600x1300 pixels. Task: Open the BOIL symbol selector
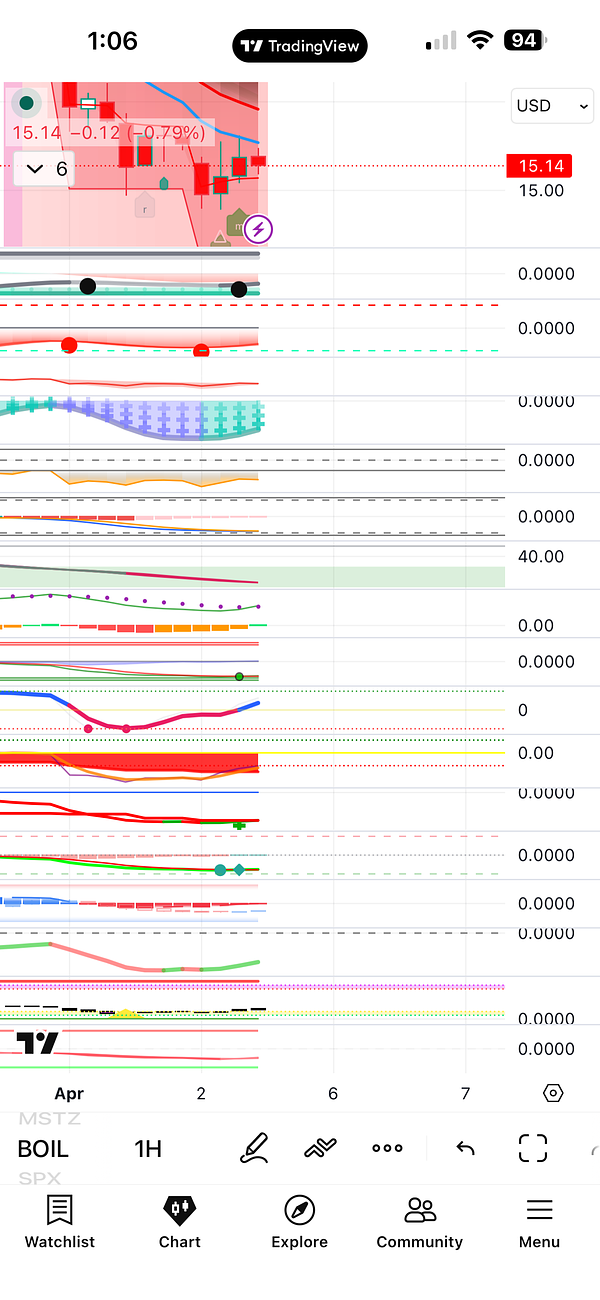point(43,1149)
